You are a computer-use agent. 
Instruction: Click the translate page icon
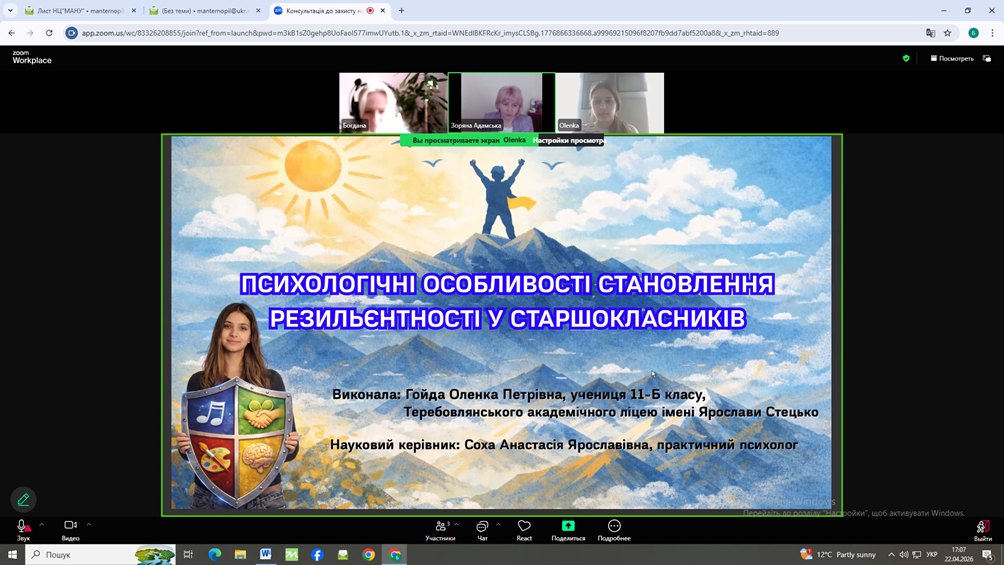[930, 33]
